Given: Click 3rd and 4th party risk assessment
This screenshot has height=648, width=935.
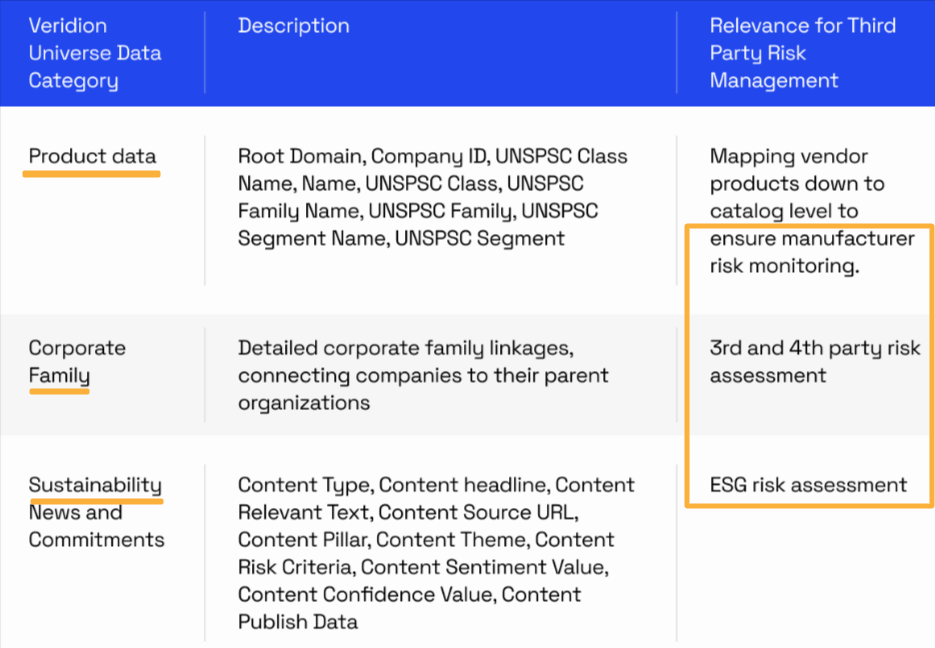Looking at the screenshot, I should point(815,362).
